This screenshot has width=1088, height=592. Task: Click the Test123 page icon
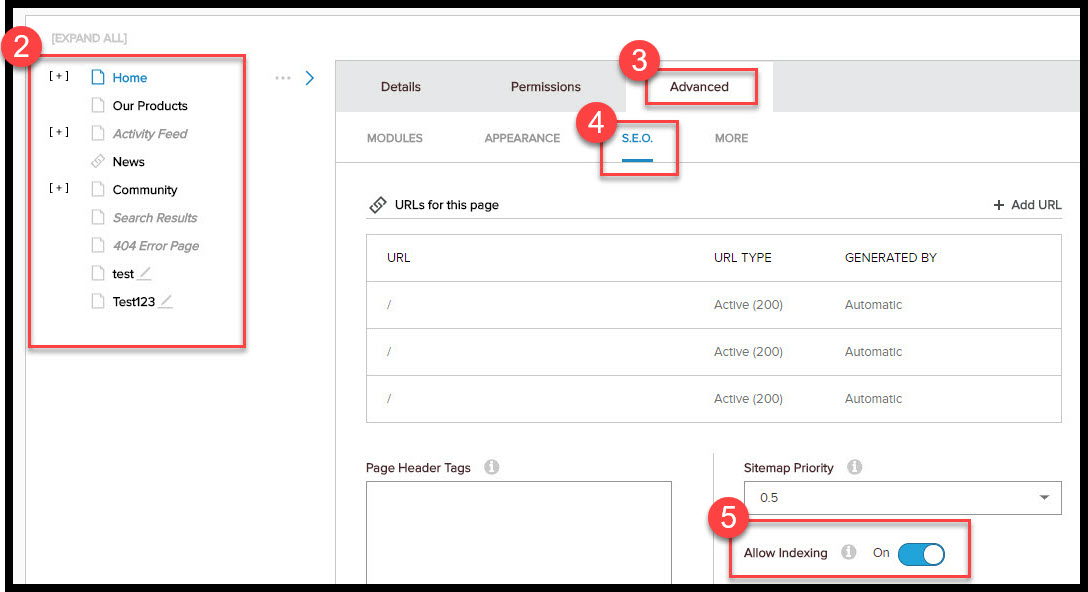[x=98, y=301]
